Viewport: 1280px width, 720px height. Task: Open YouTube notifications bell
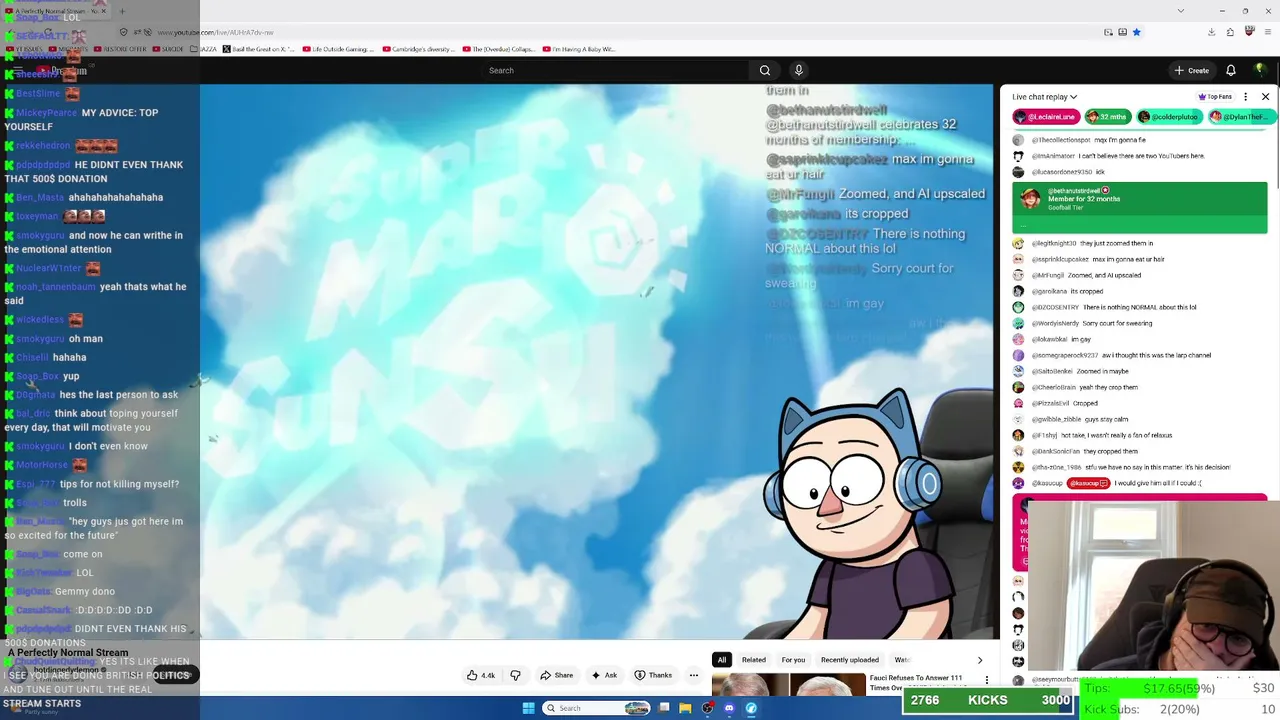point(1231,70)
